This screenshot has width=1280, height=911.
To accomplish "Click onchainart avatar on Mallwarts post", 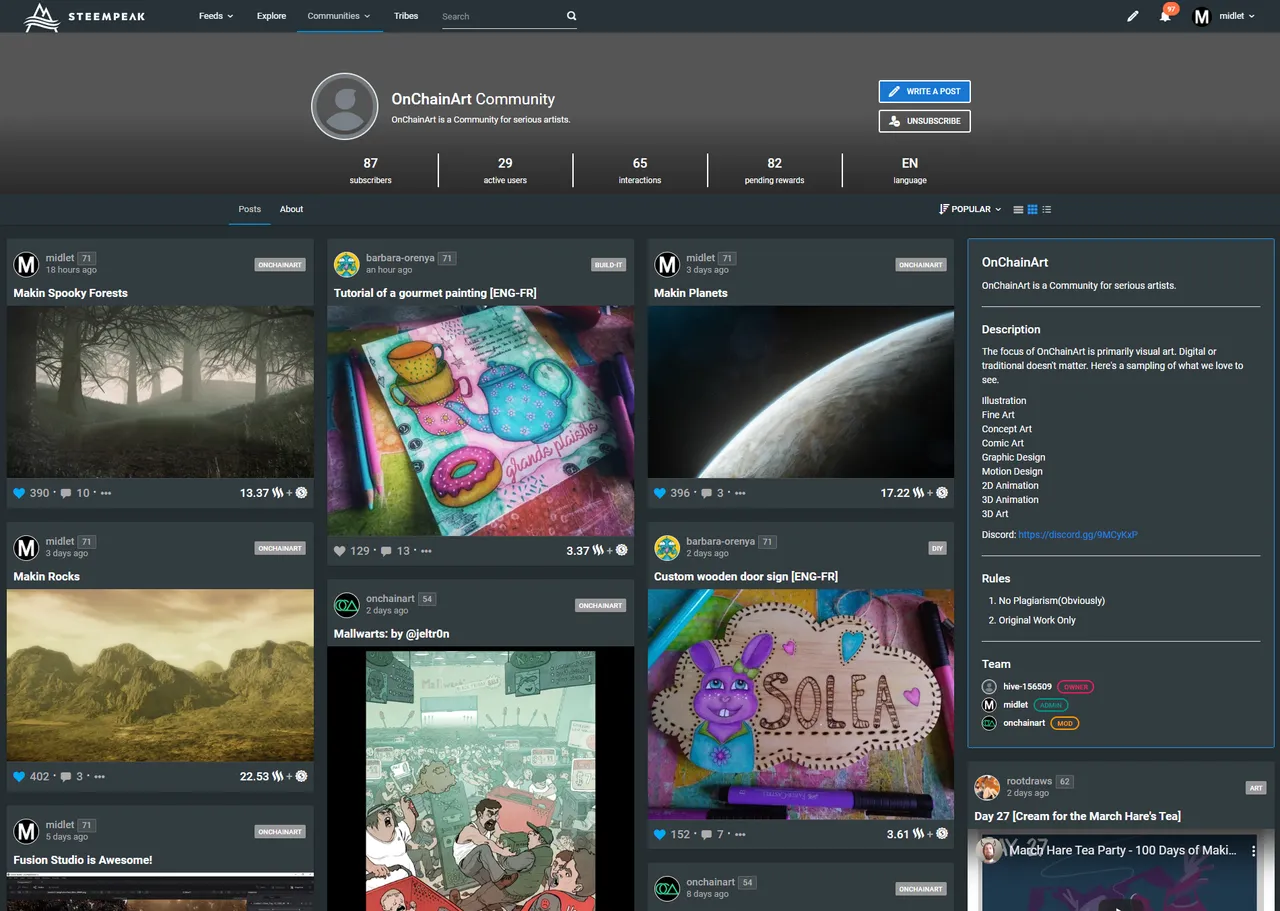I will point(347,605).
